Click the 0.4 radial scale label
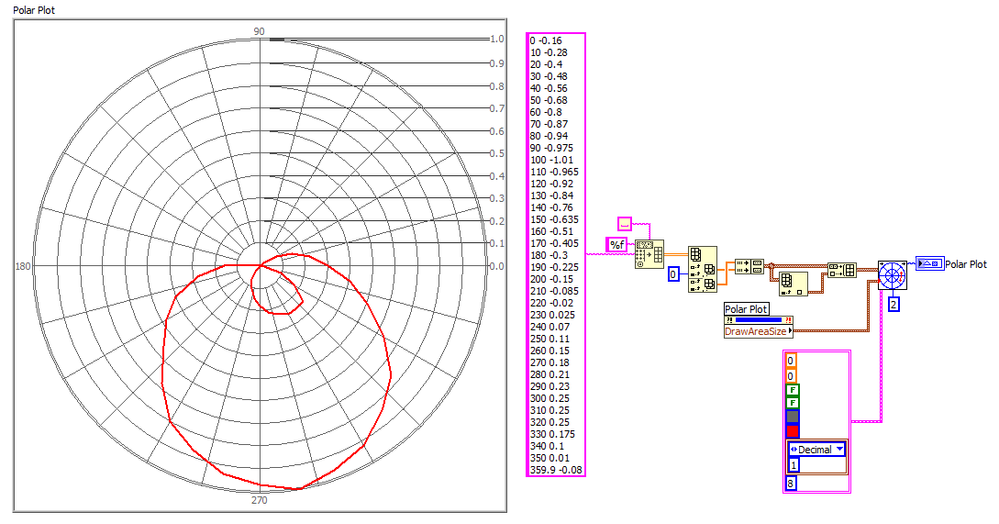Image resolution: width=999 pixels, height=524 pixels. [x=497, y=176]
